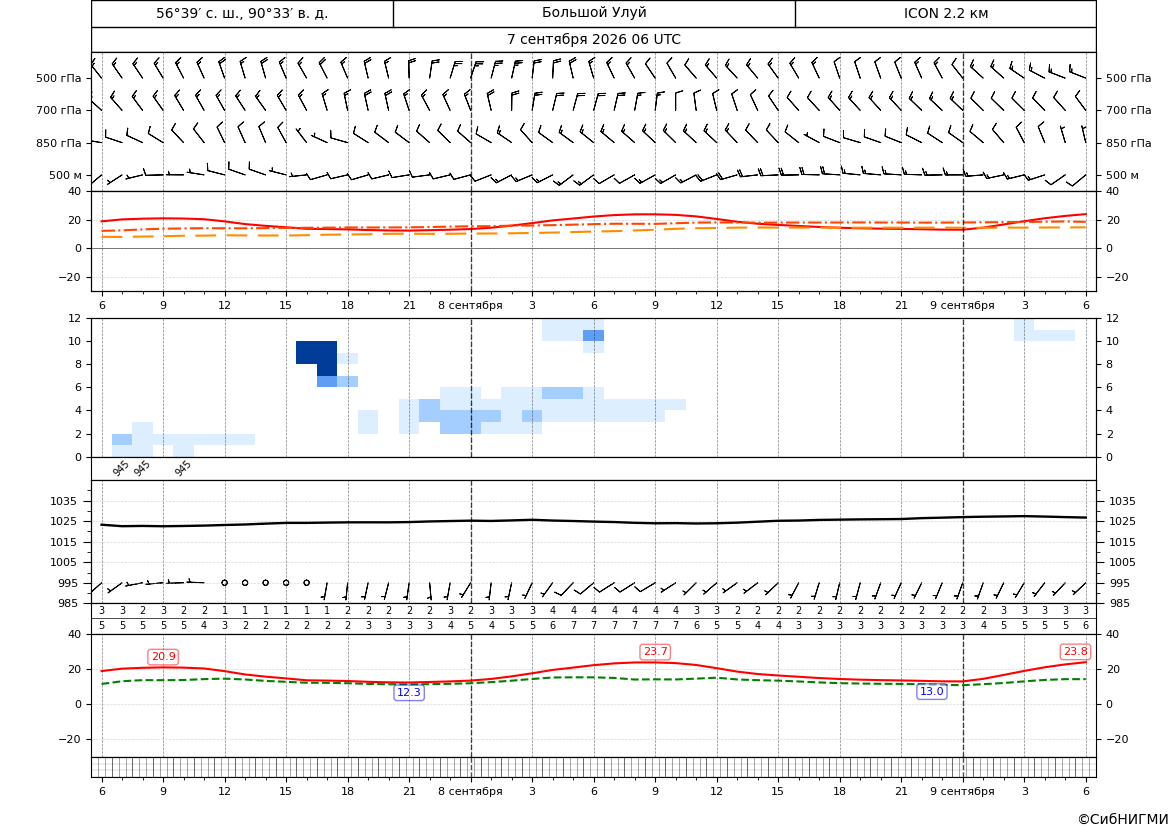Click the red 23.8 temperature label
Image resolution: width=1169 pixels, height=827 pixels.
[x=1075, y=651]
